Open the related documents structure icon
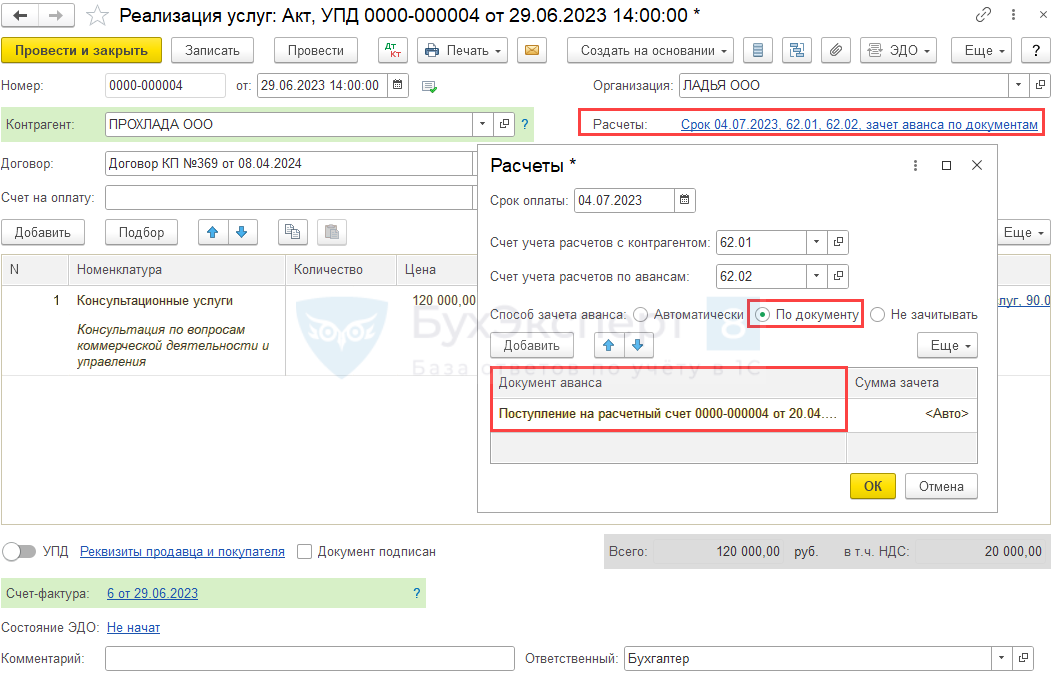1057x677 pixels. pyautogui.click(x=797, y=51)
